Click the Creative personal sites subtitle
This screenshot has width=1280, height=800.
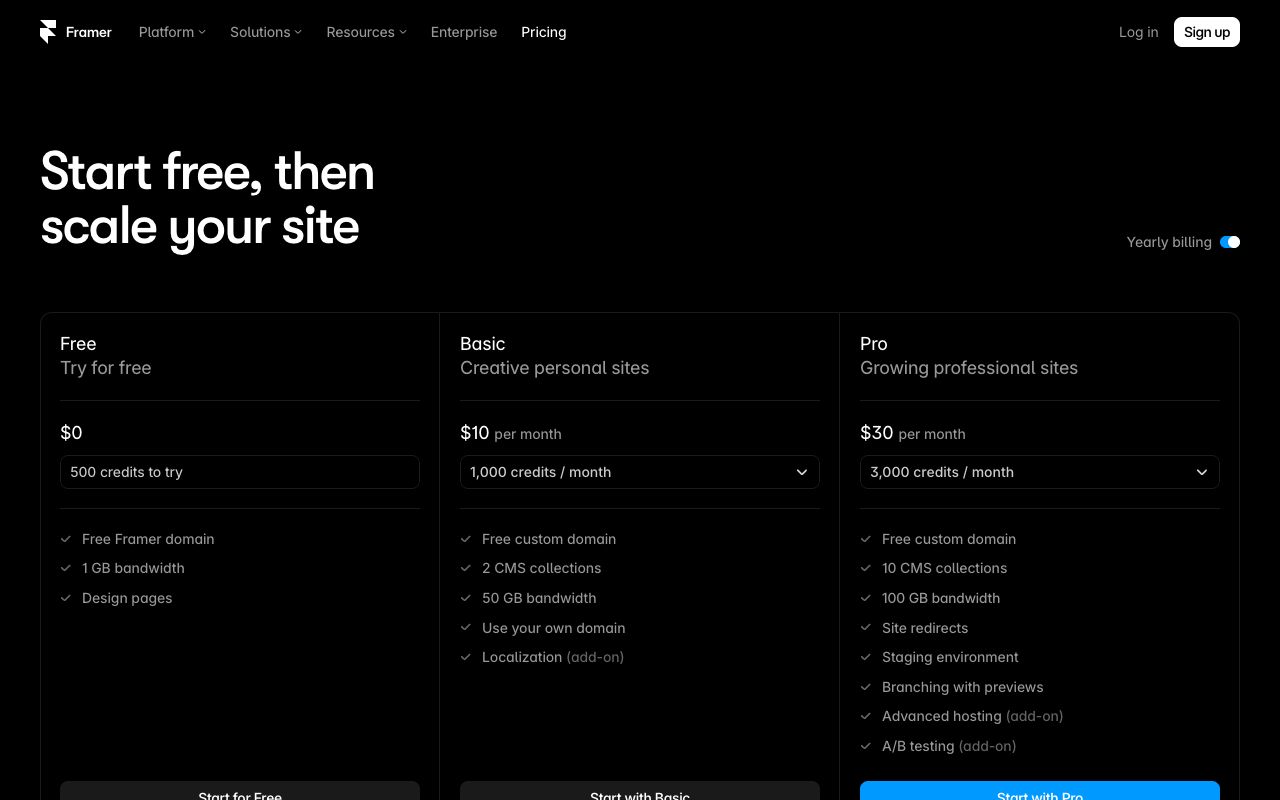tap(555, 368)
